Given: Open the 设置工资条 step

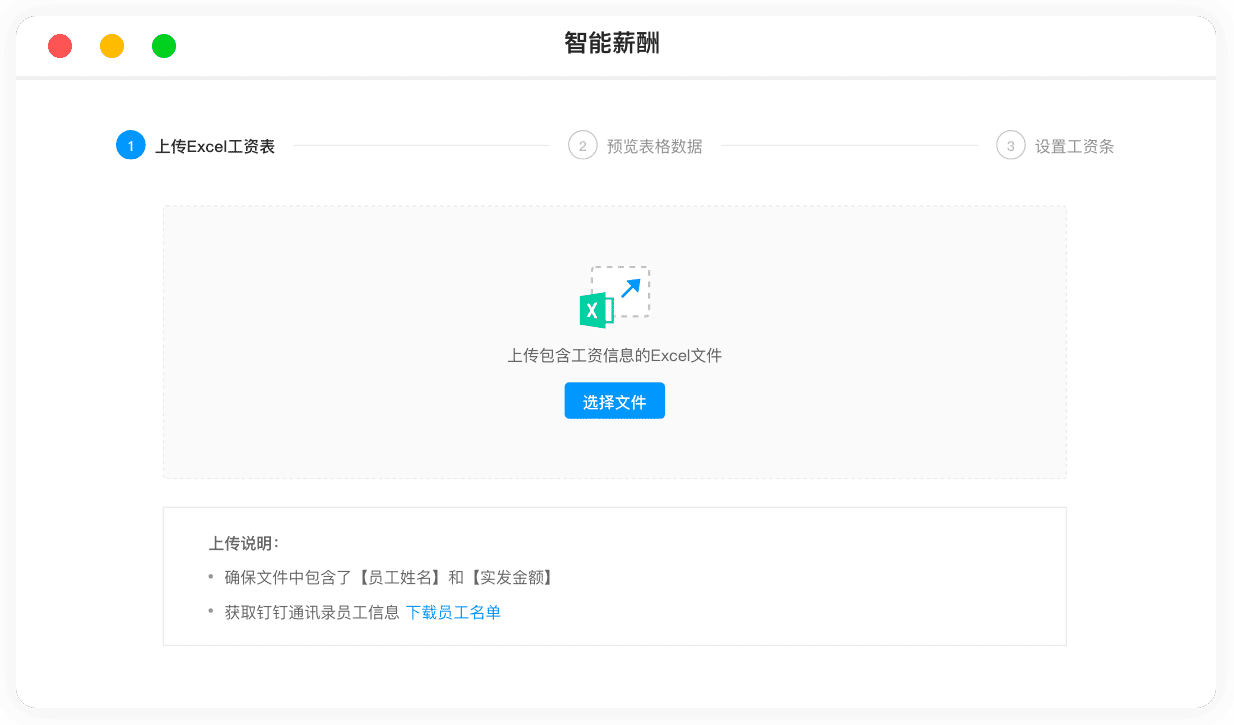Looking at the screenshot, I should [x=1074, y=147].
